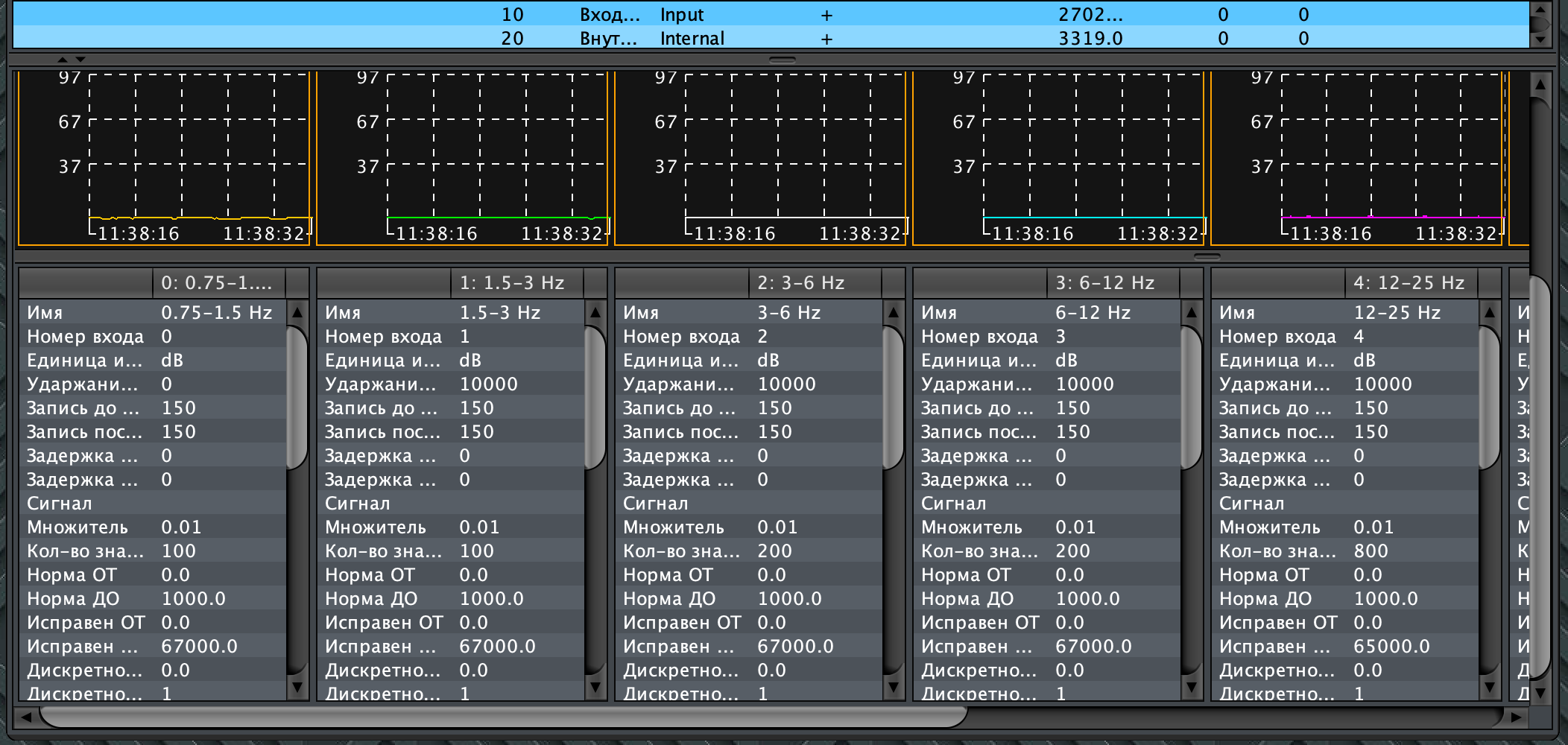1568x745 pixels.
Task: Click the collapse-up arrow on the upper split divider
Action: (x=63, y=60)
